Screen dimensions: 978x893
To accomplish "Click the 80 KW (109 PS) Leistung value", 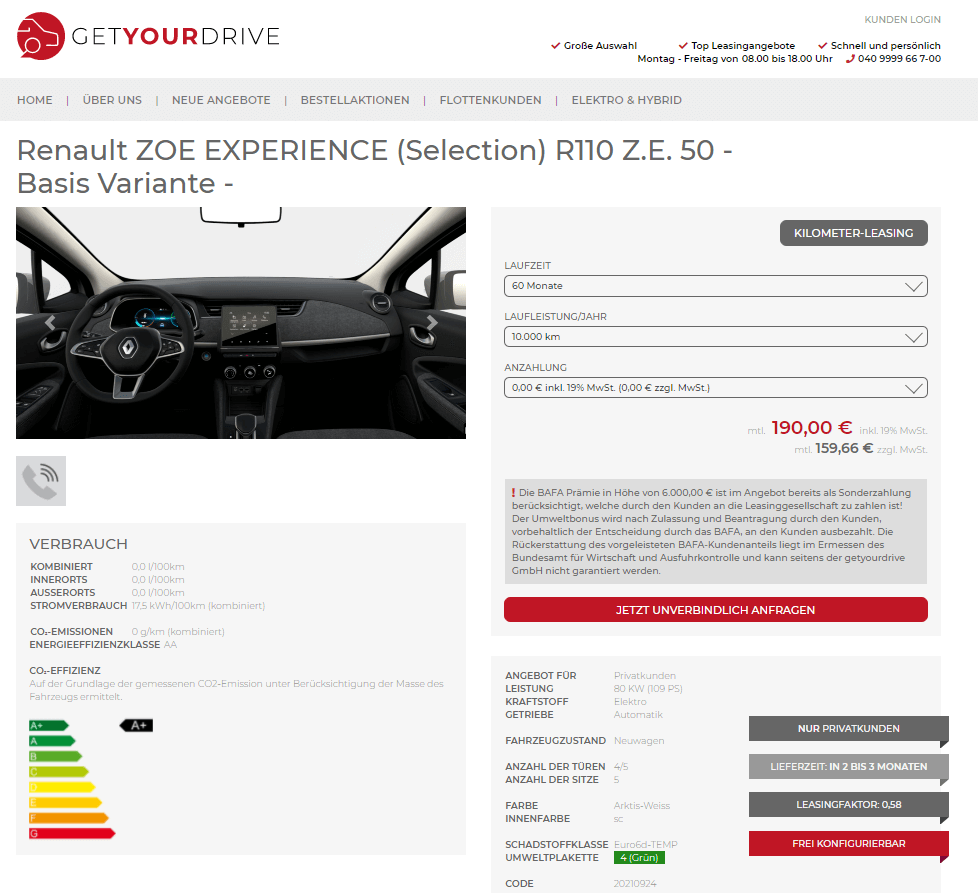I will [x=648, y=688].
